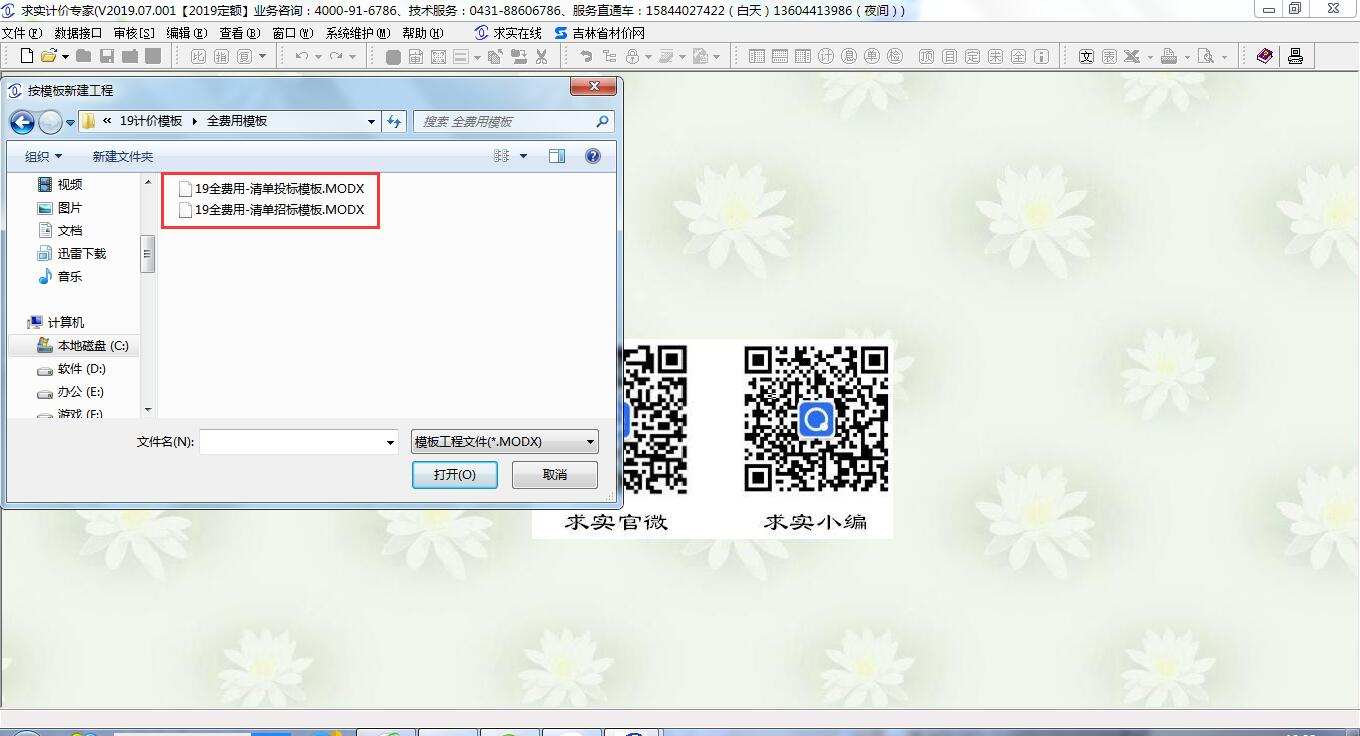Click the scissors cut icon
Image resolution: width=1360 pixels, height=736 pixels.
(540, 57)
